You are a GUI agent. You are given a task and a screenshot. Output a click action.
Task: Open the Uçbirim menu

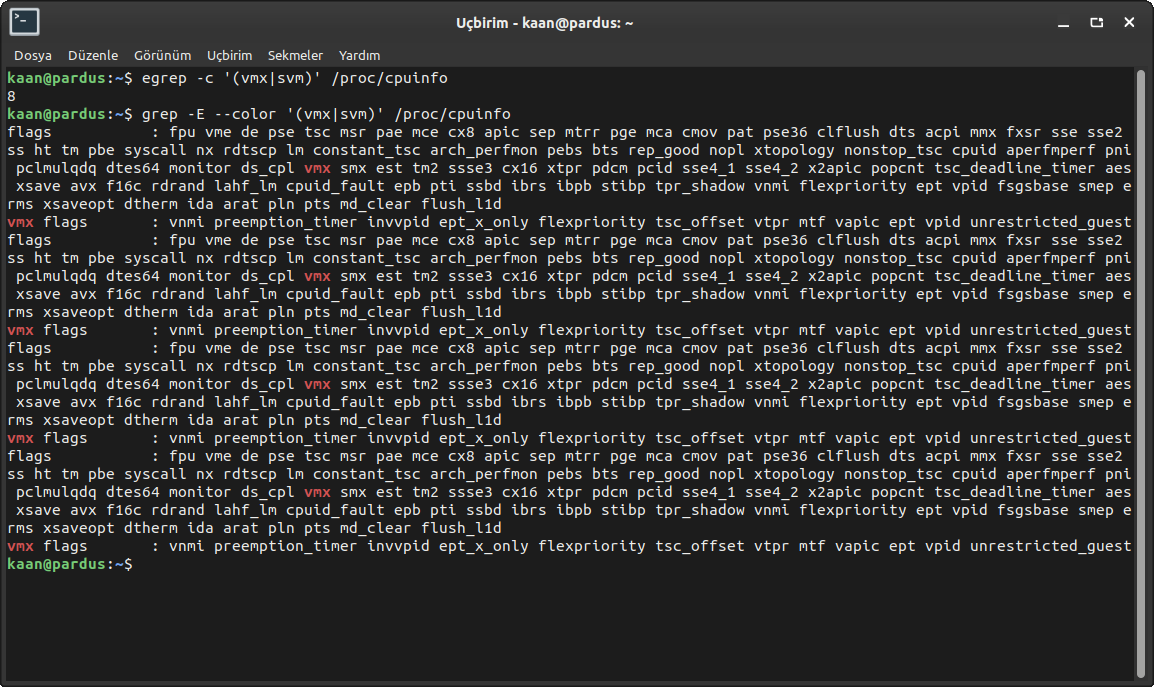229,56
